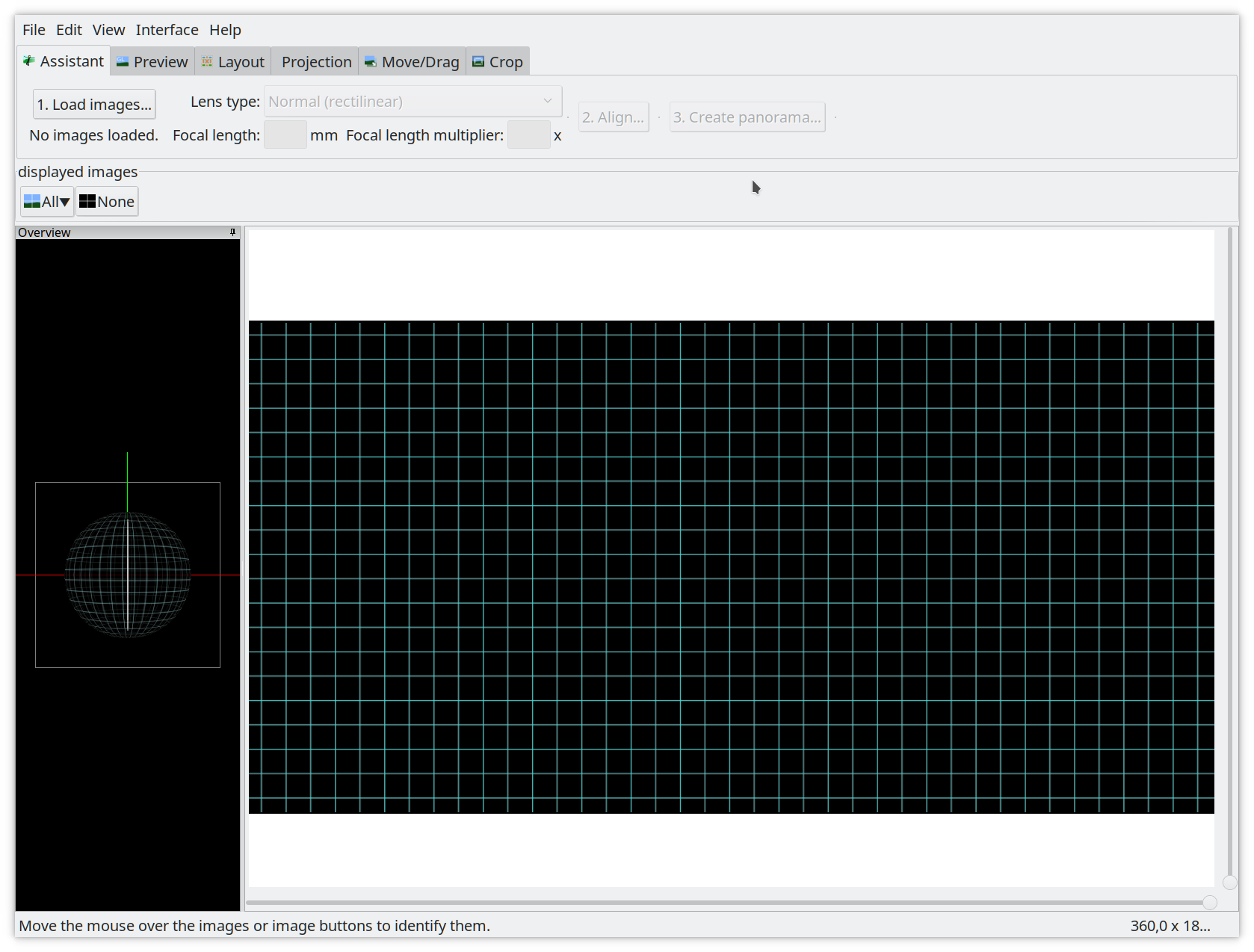Click the Assistant tab icon

pos(29,61)
